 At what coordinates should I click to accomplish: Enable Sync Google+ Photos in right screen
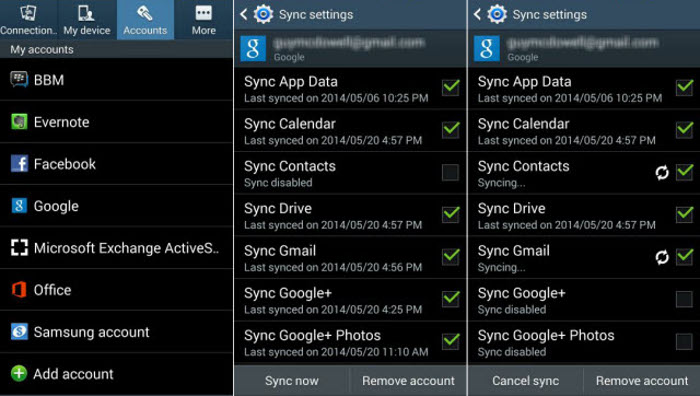[684, 342]
